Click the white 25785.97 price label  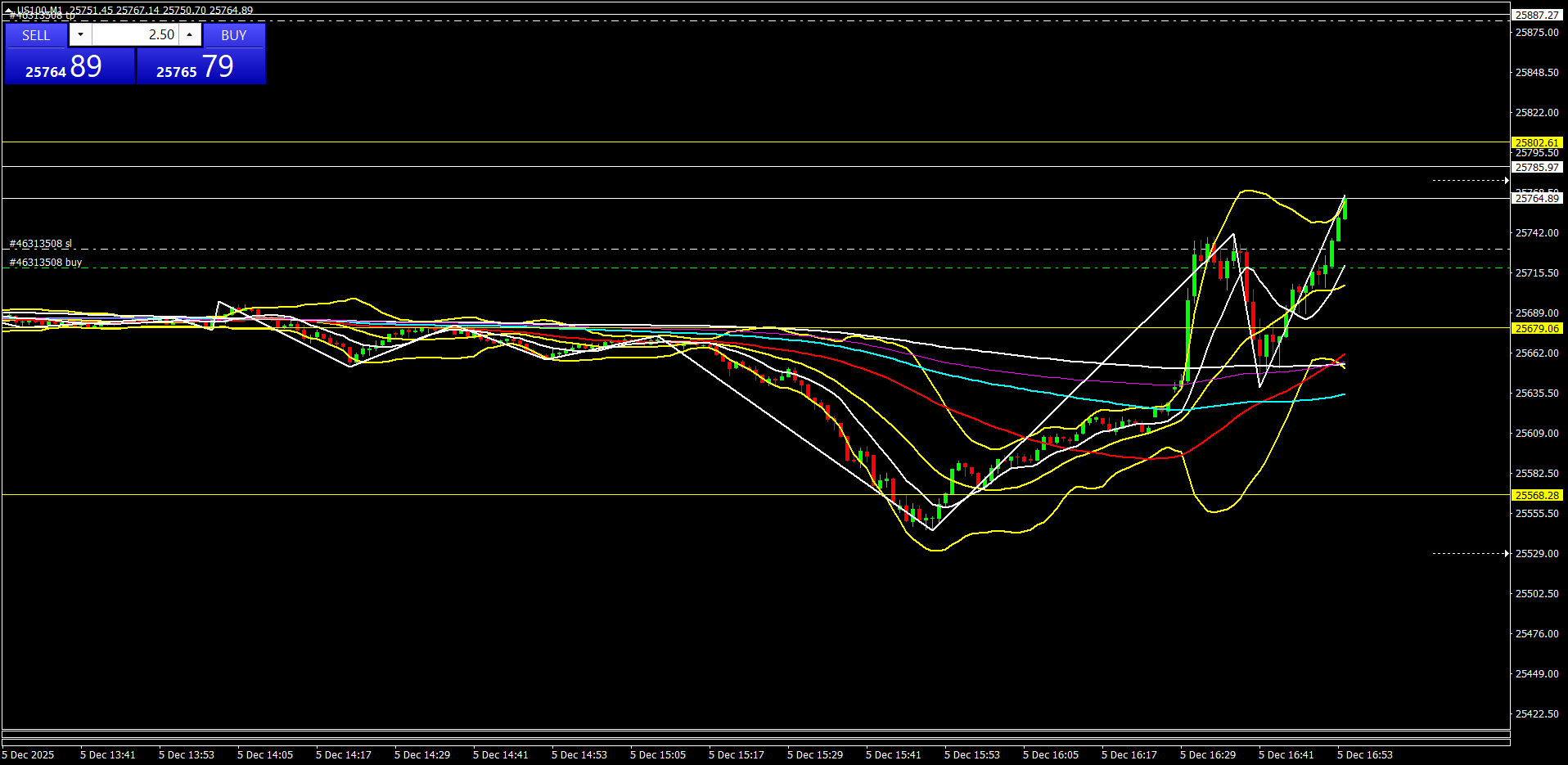(1537, 167)
